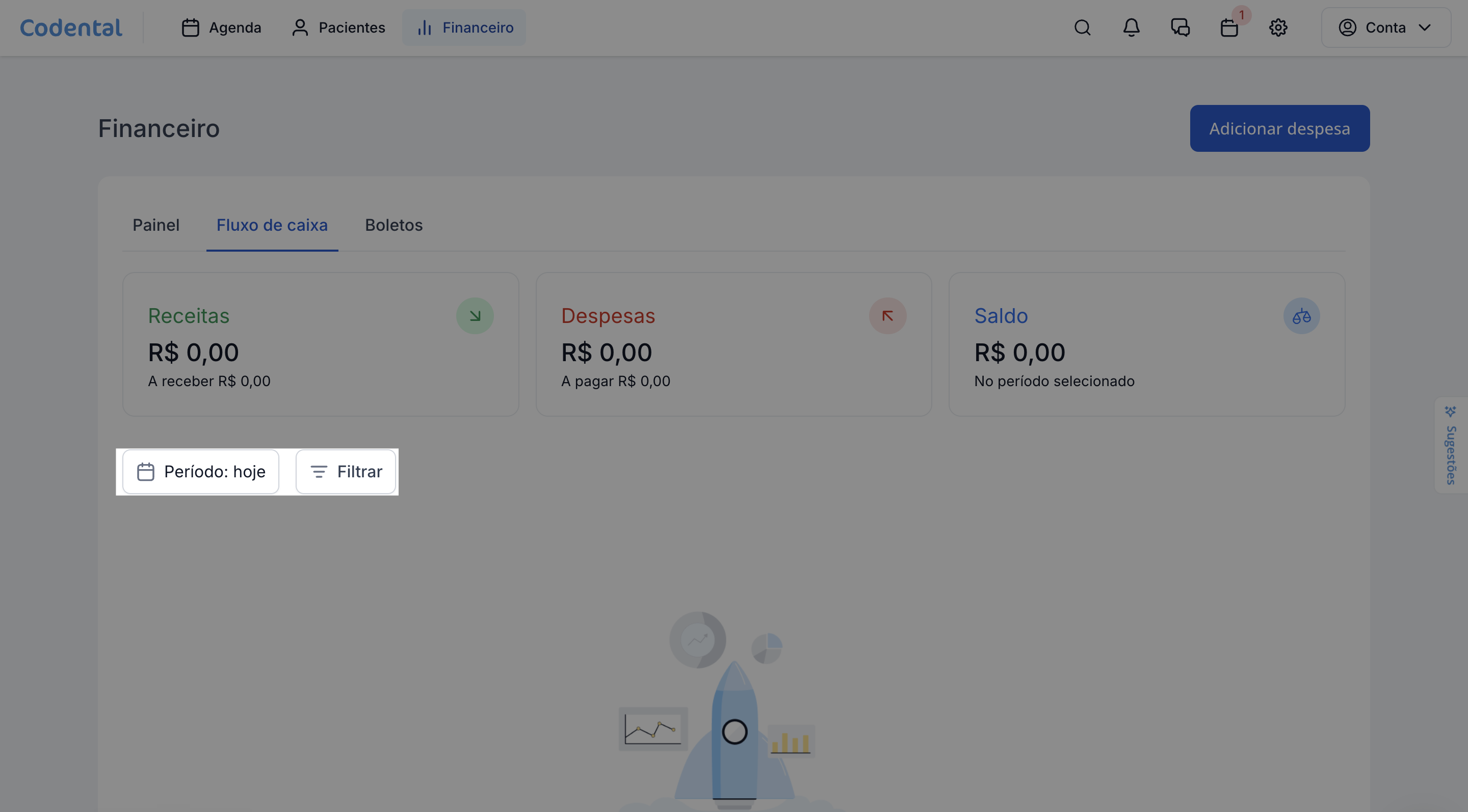Expand the Conta account dropdown
This screenshot has height=812, width=1468.
[x=1385, y=28]
